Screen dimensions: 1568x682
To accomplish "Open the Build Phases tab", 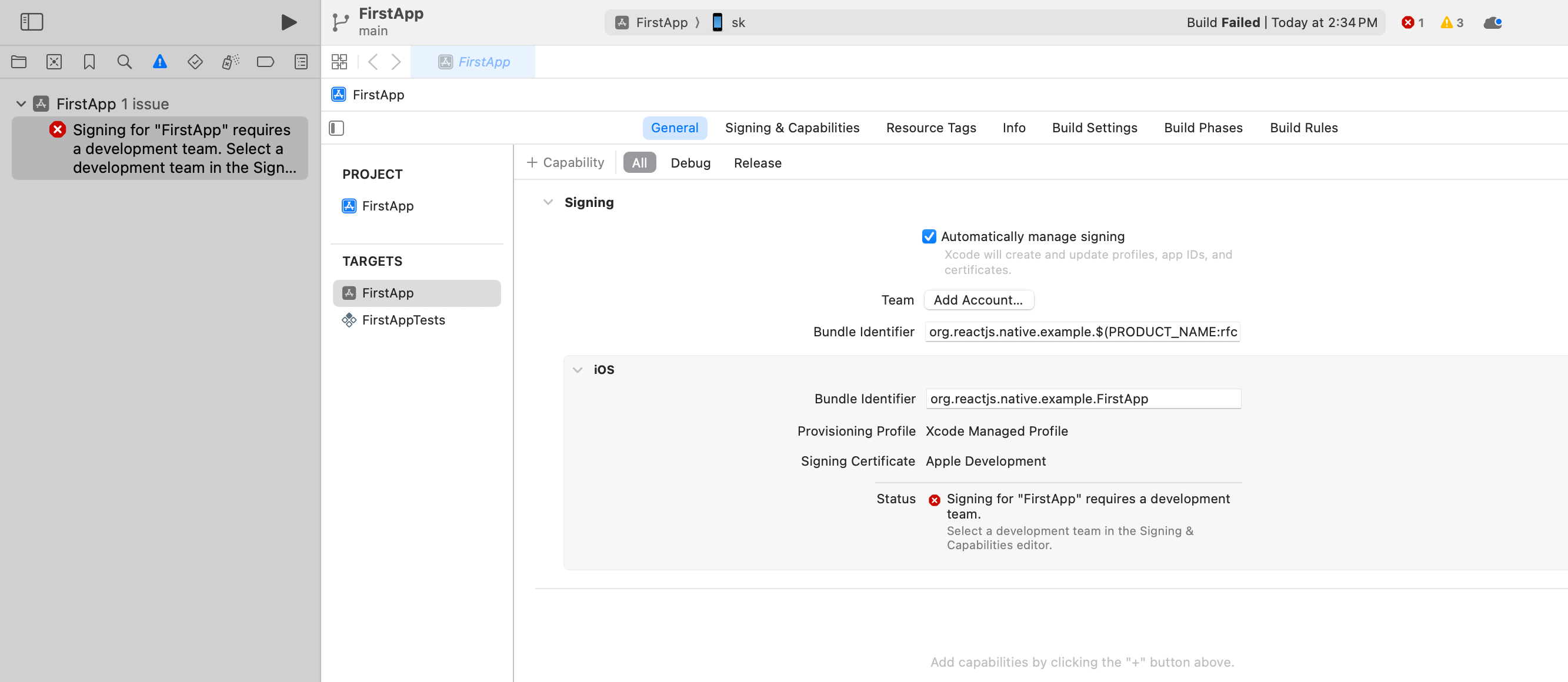I will (1203, 128).
